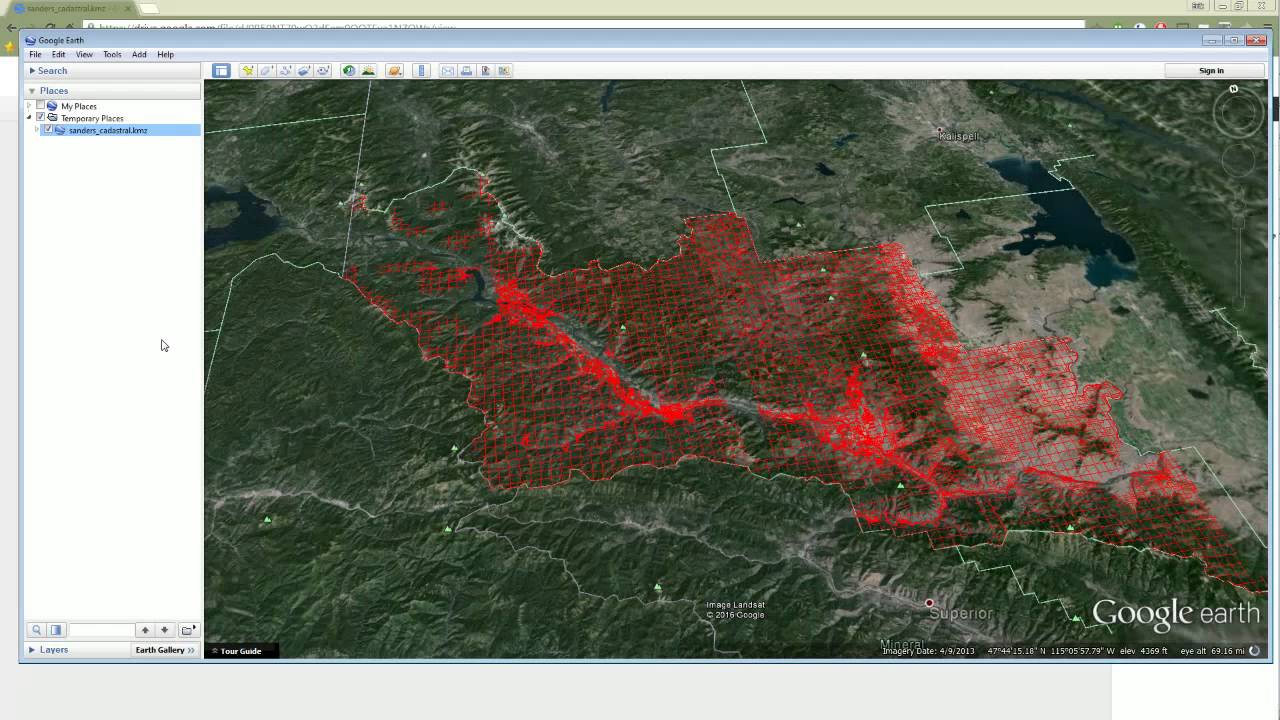
Task: Click the Kalispell city label on map
Action: (959, 136)
